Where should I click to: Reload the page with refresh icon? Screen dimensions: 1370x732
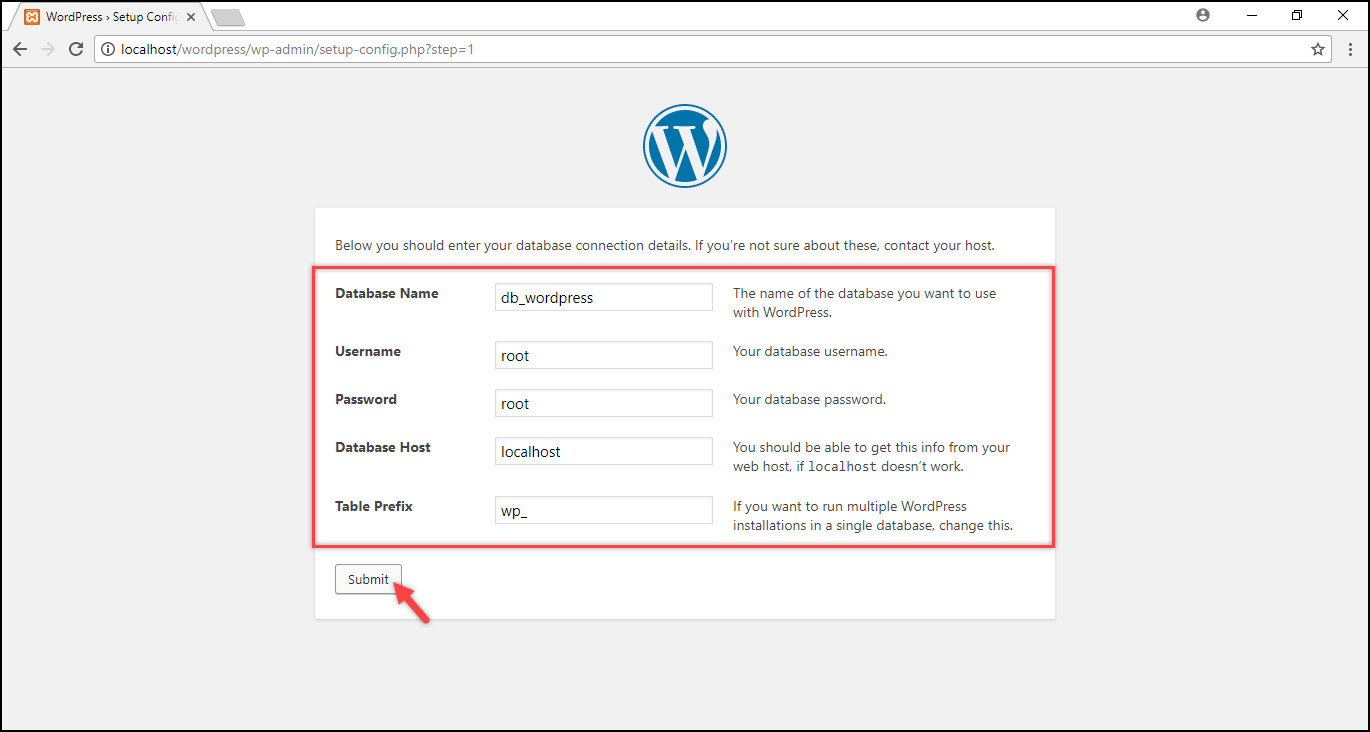click(x=76, y=49)
